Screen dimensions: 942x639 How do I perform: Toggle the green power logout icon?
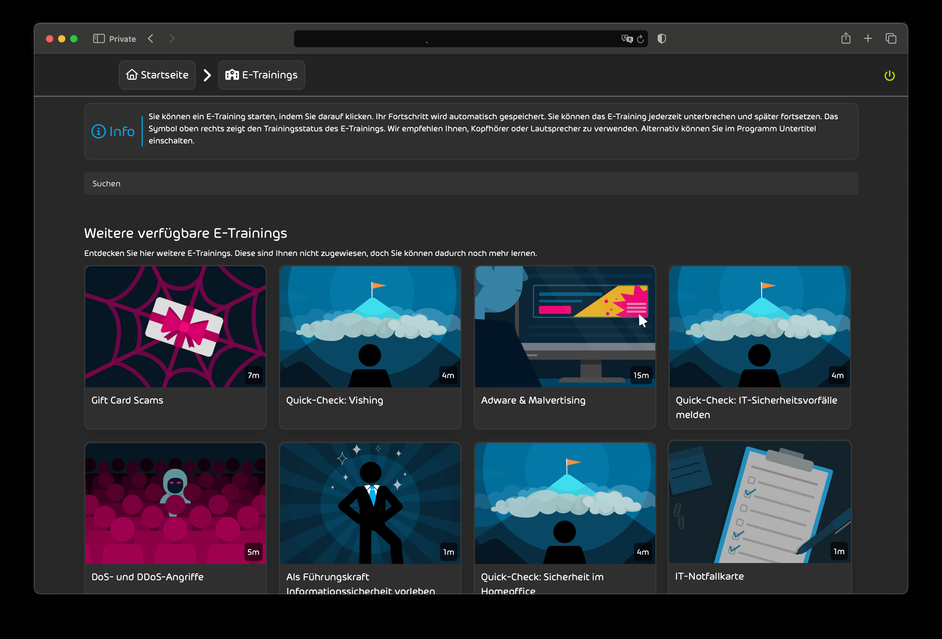(x=889, y=75)
